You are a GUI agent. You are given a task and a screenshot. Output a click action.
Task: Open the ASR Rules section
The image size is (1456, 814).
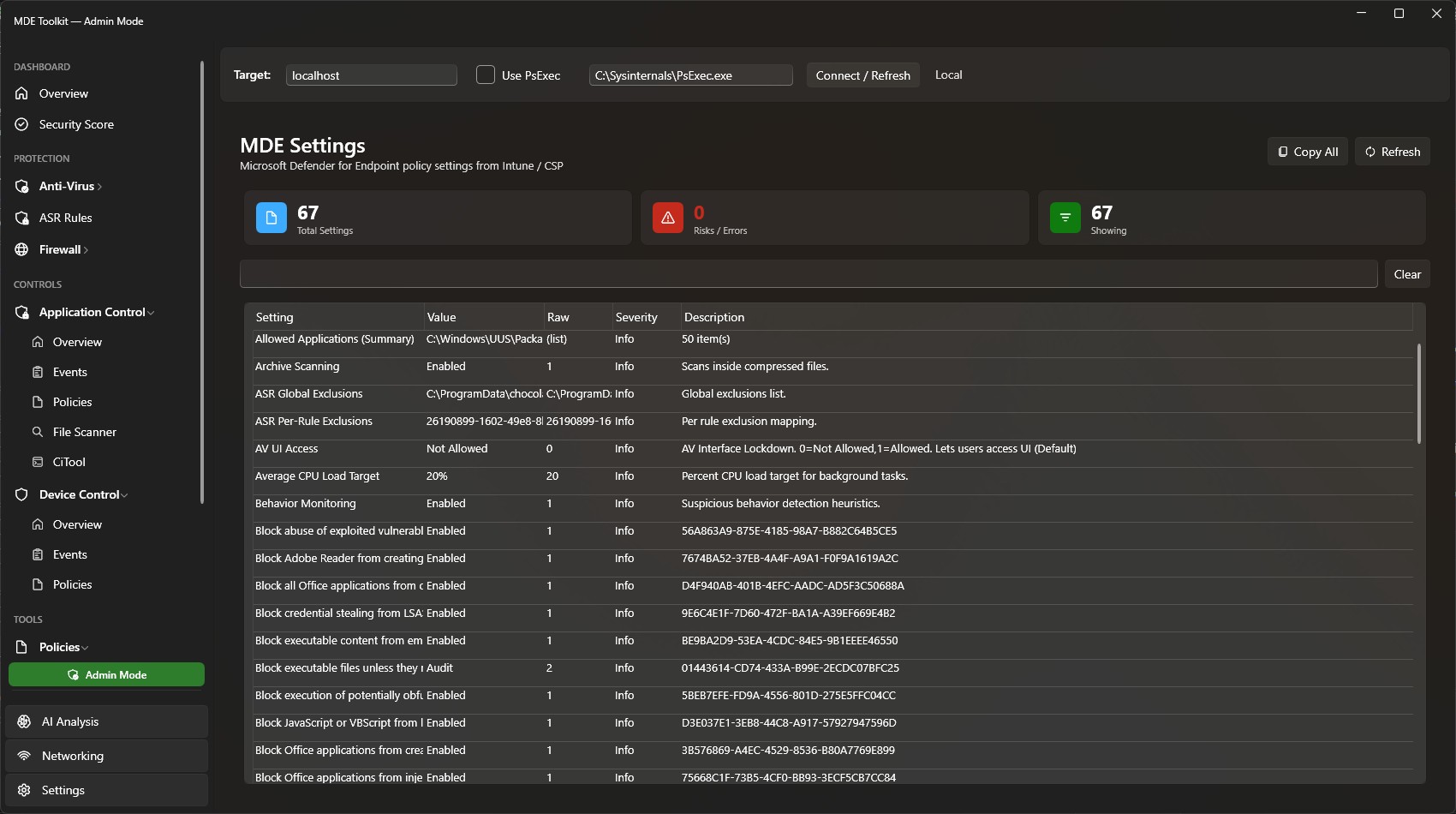pyautogui.click(x=63, y=218)
